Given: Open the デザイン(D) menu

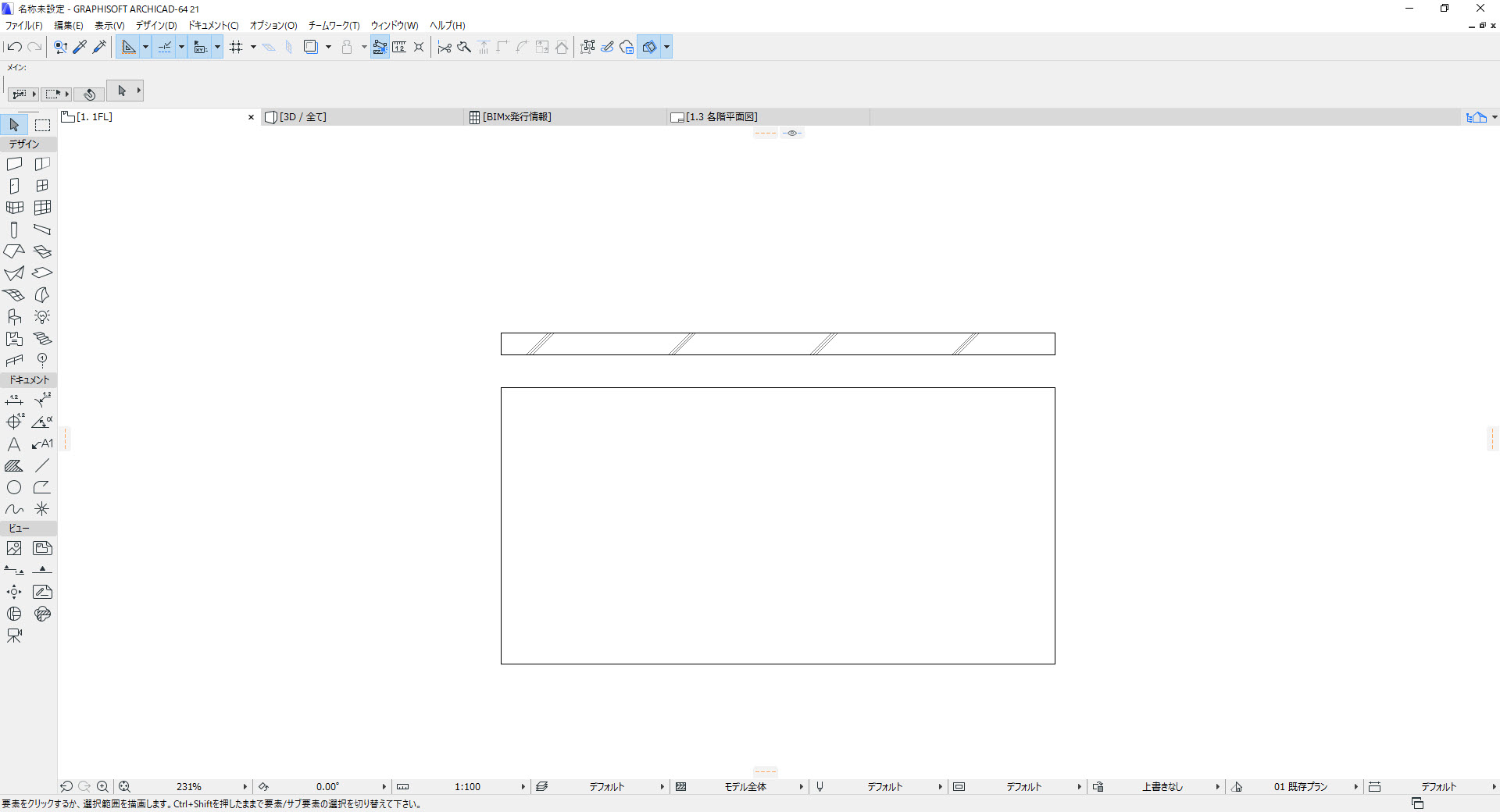Looking at the screenshot, I should (x=156, y=26).
